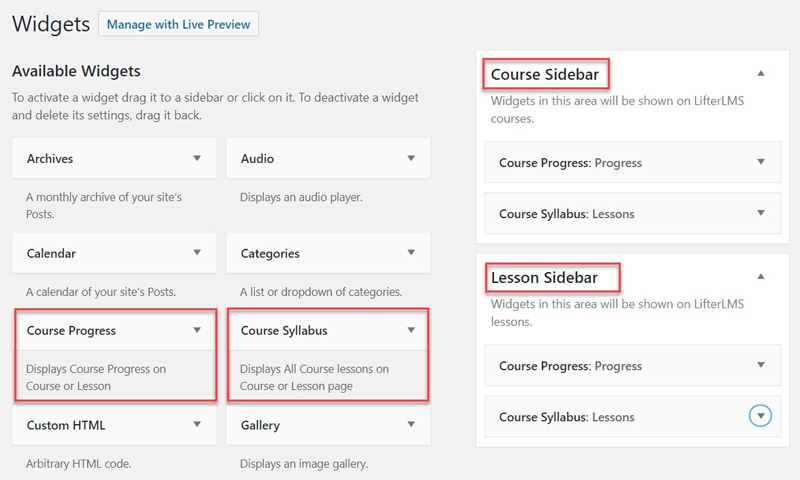Collapse the Lesson Sidebar panel arrow
This screenshot has height=480, width=800.
coord(761,276)
